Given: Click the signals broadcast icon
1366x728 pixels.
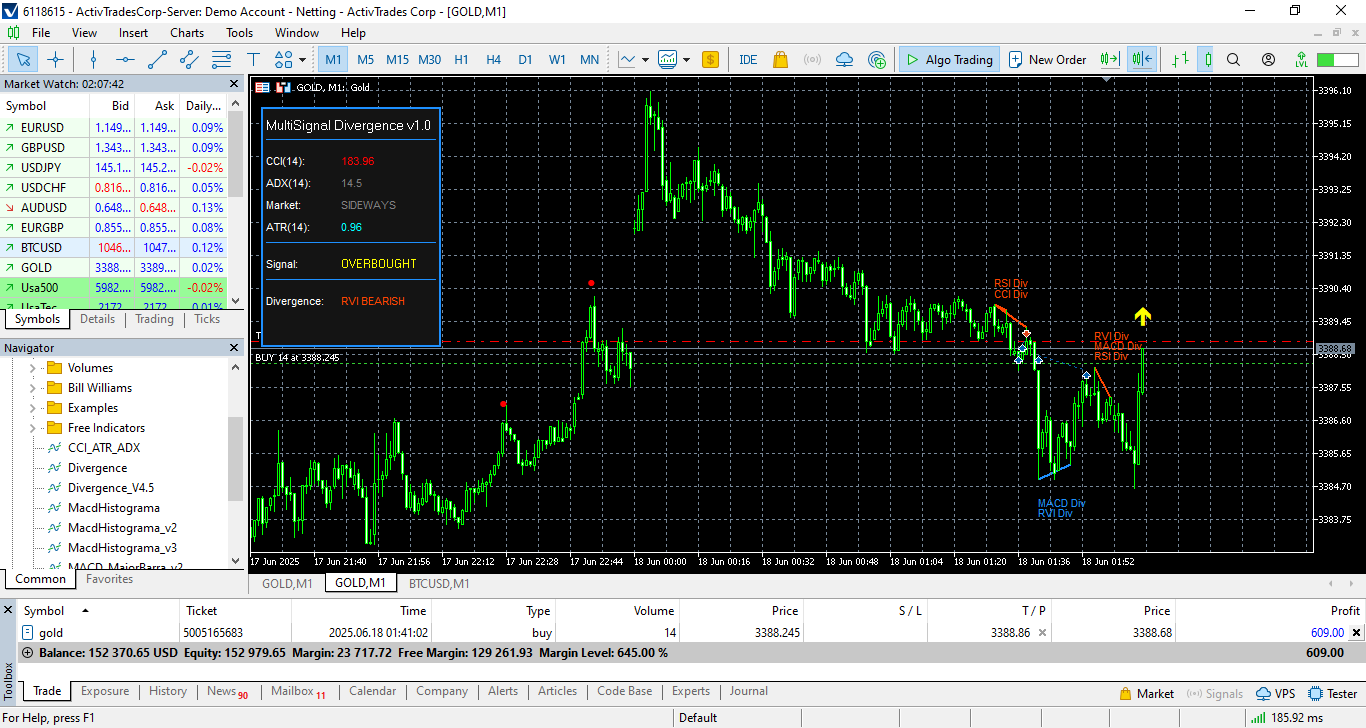Looking at the screenshot, I should click(x=813, y=59).
